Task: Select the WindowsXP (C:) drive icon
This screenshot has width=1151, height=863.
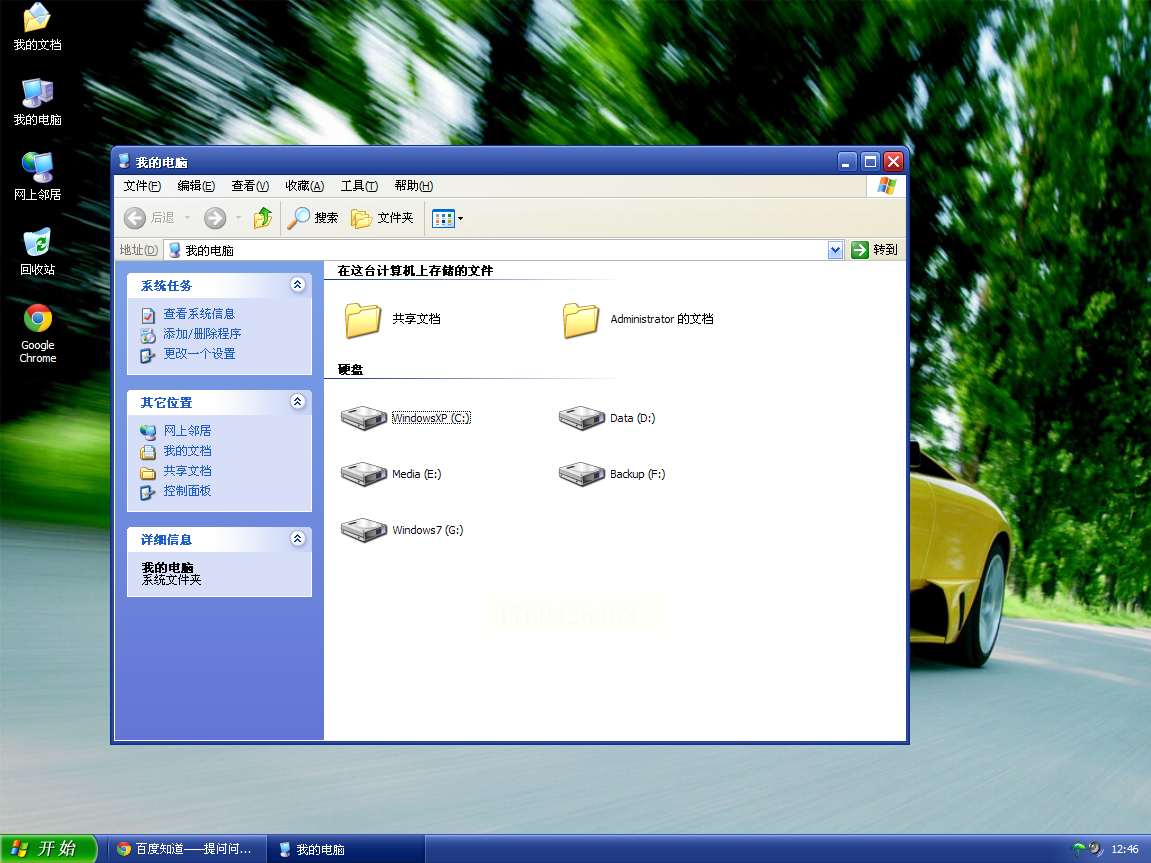Action: tap(363, 418)
